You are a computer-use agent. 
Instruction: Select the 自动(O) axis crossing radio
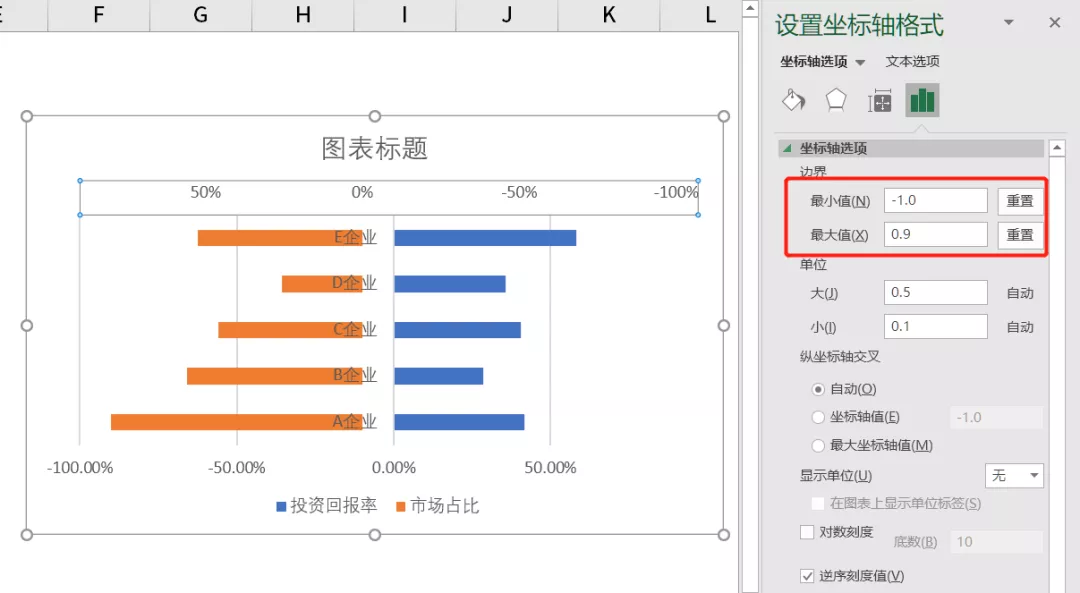pyautogui.click(x=818, y=390)
